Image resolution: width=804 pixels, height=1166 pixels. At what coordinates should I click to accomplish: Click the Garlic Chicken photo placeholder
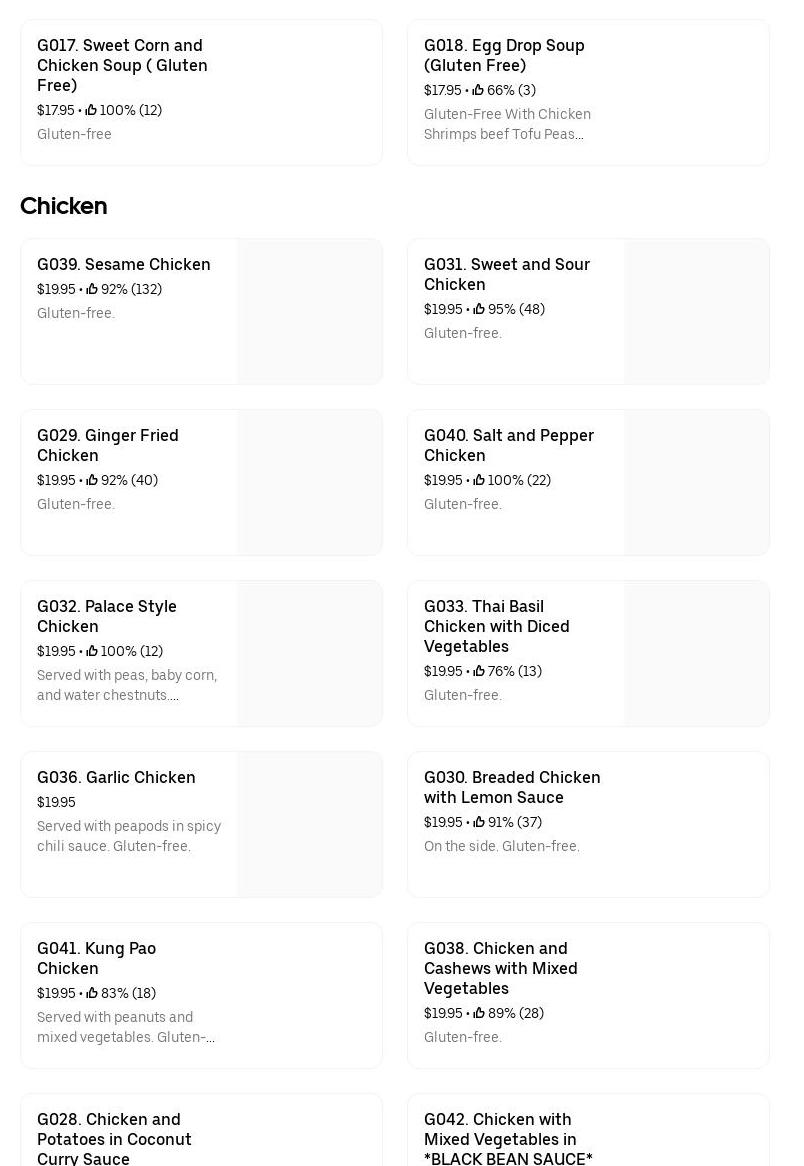pyautogui.click(x=310, y=824)
